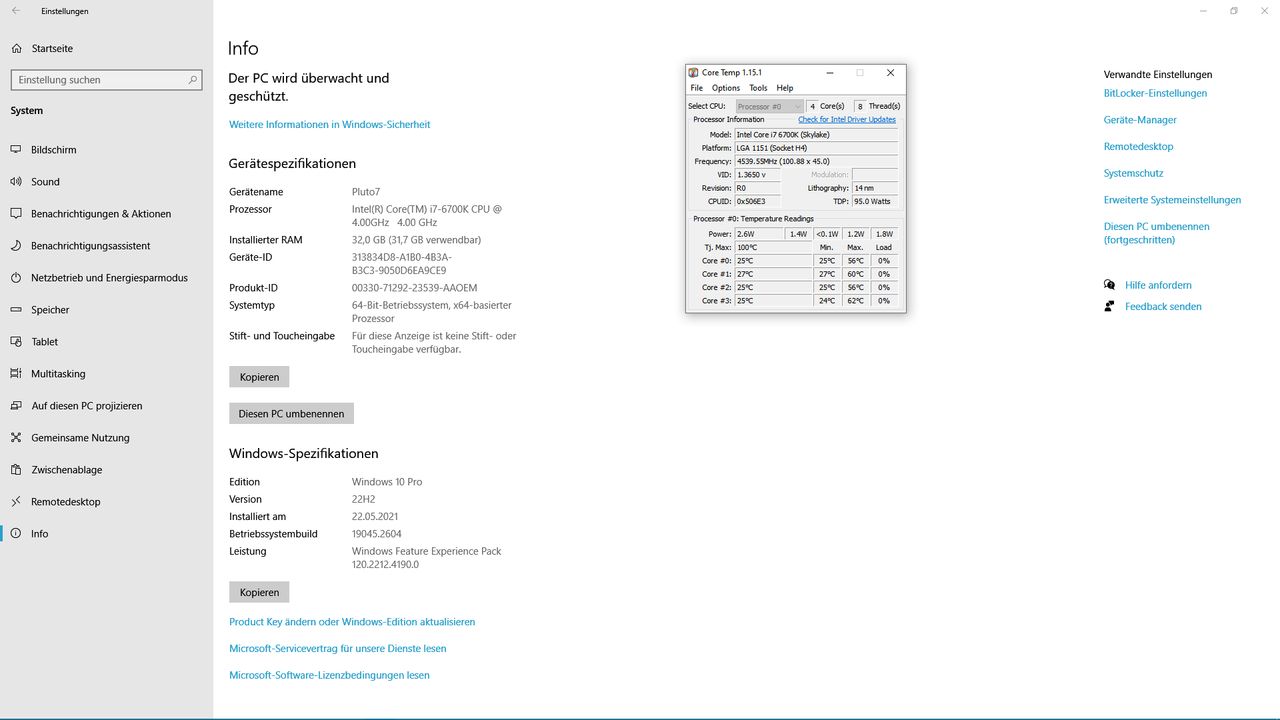The height and width of the screenshot is (720, 1280).
Task: Click Tj. Max value 100°C
Action: pos(774,247)
